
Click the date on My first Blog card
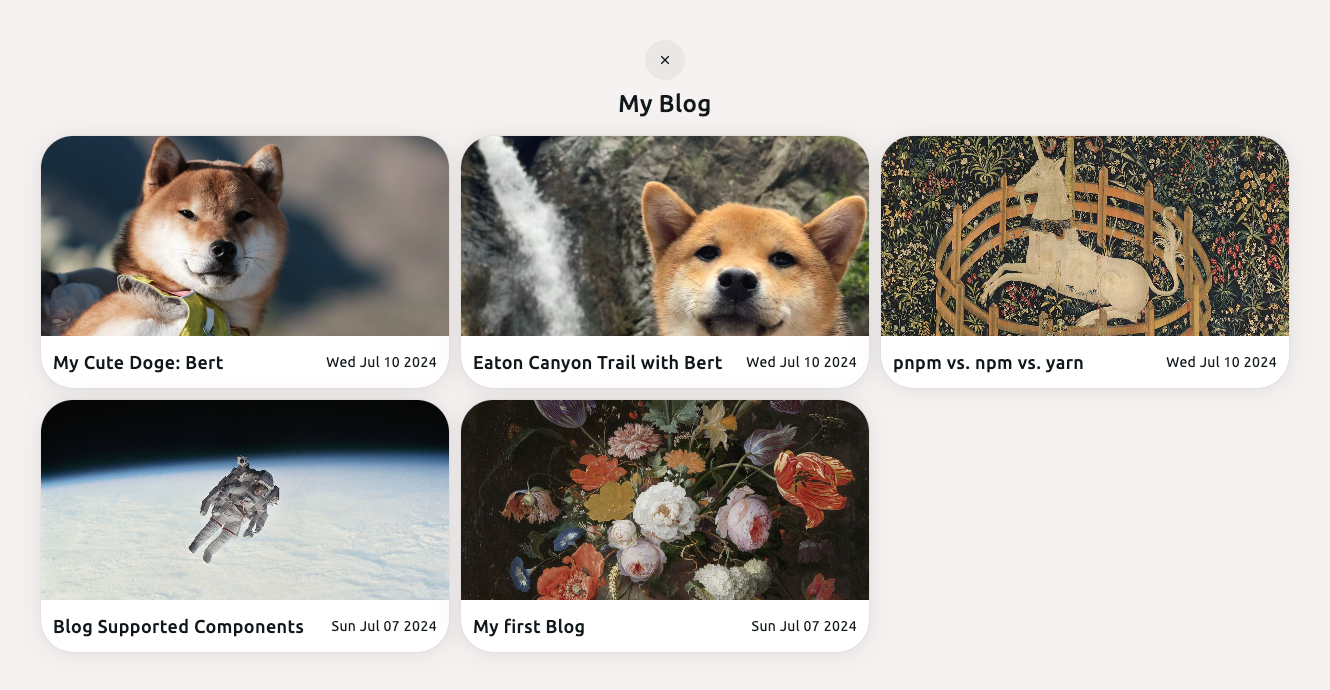tap(804, 626)
